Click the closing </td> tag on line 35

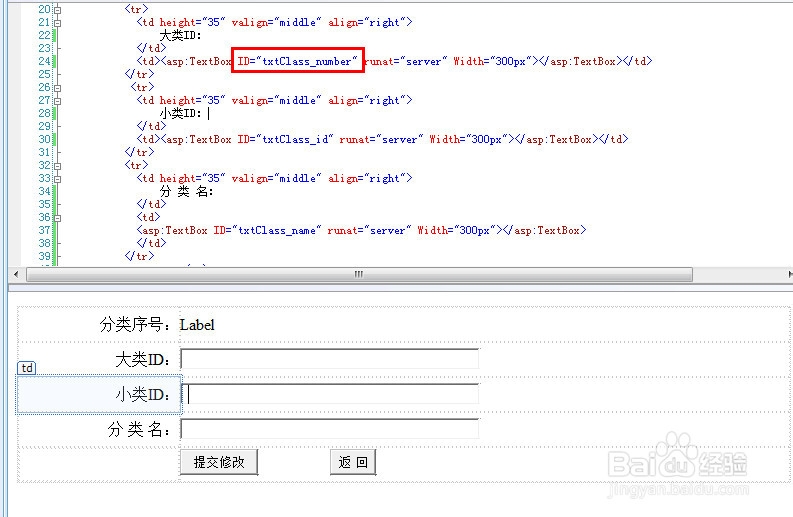[x=151, y=204]
